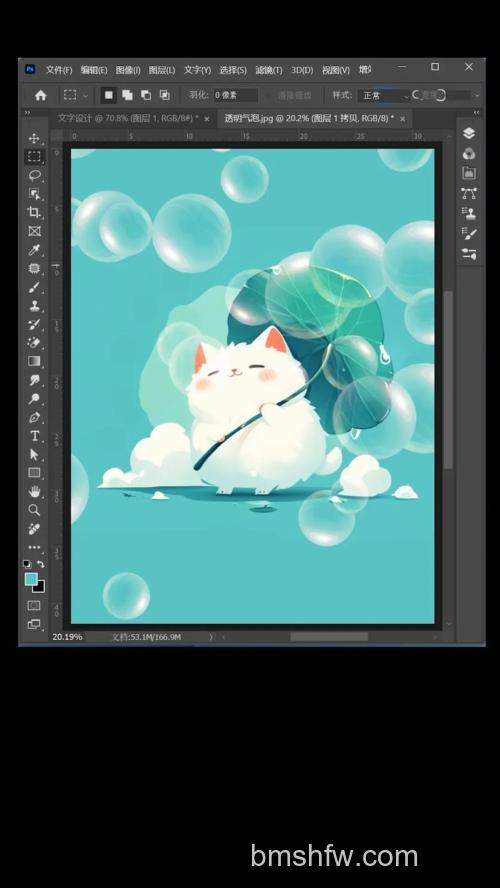Swap foreground and background colors

(x=41, y=564)
